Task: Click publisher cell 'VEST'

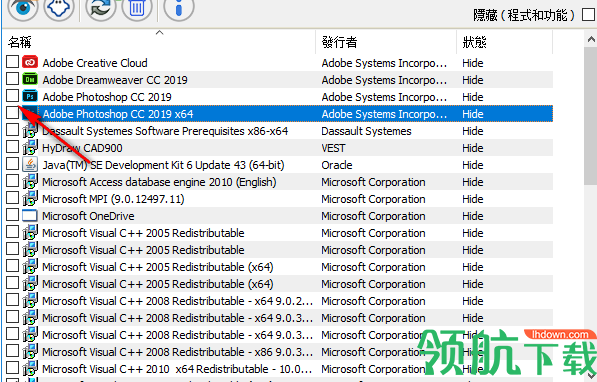Action: [x=334, y=148]
